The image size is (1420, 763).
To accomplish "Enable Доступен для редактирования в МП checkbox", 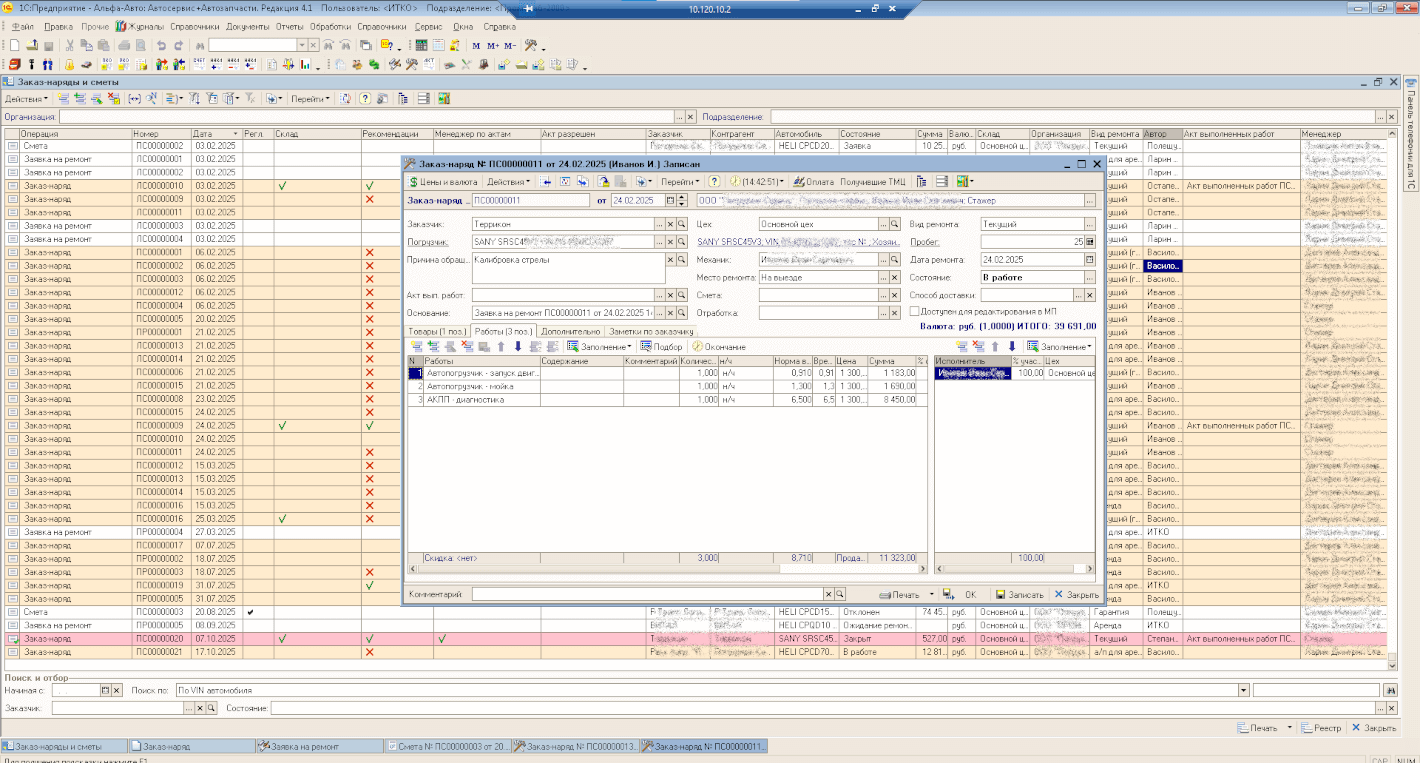I will [x=914, y=312].
